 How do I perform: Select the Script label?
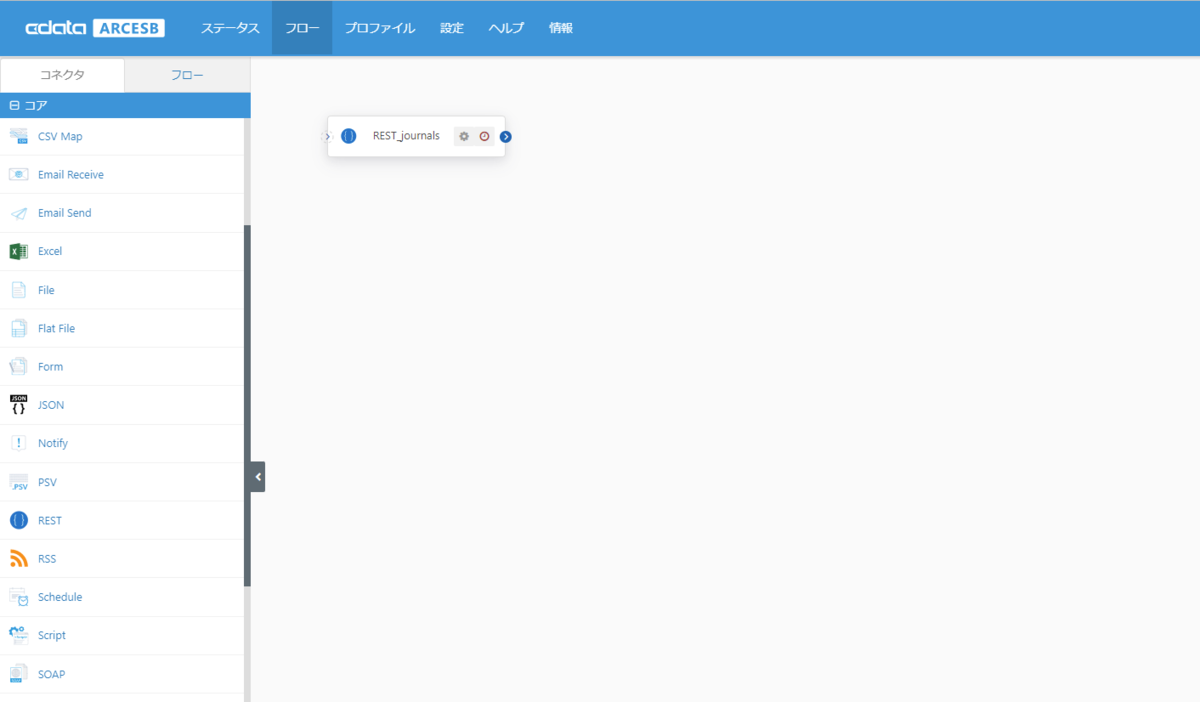click(x=52, y=635)
